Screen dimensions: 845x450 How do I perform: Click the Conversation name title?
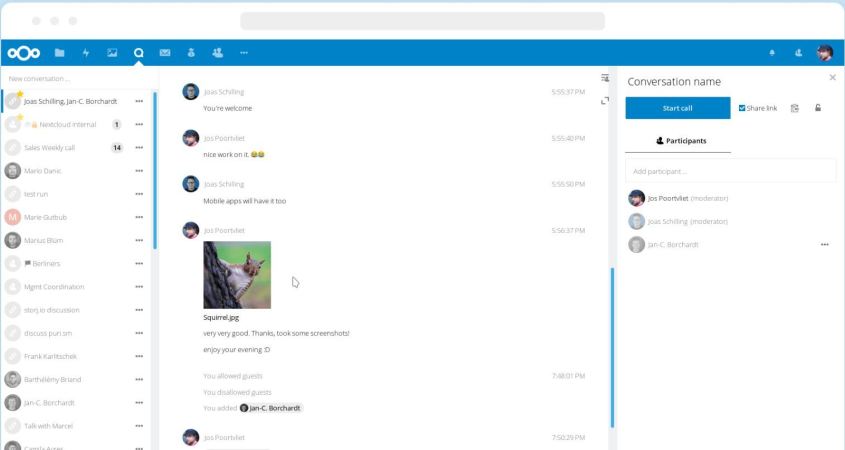coord(674,81)
